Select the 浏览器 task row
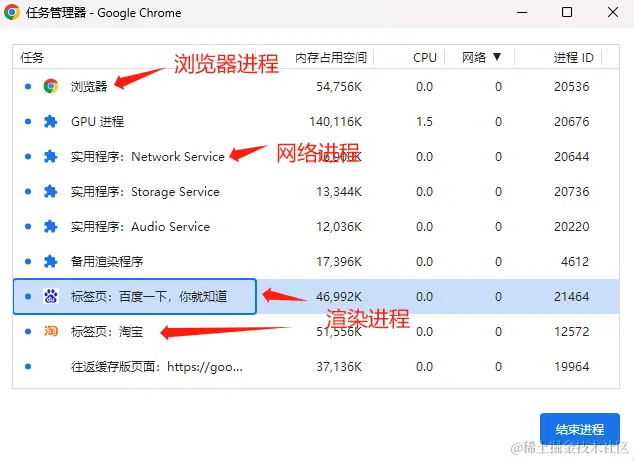634x460 pixels. click(x=316, y=86)
